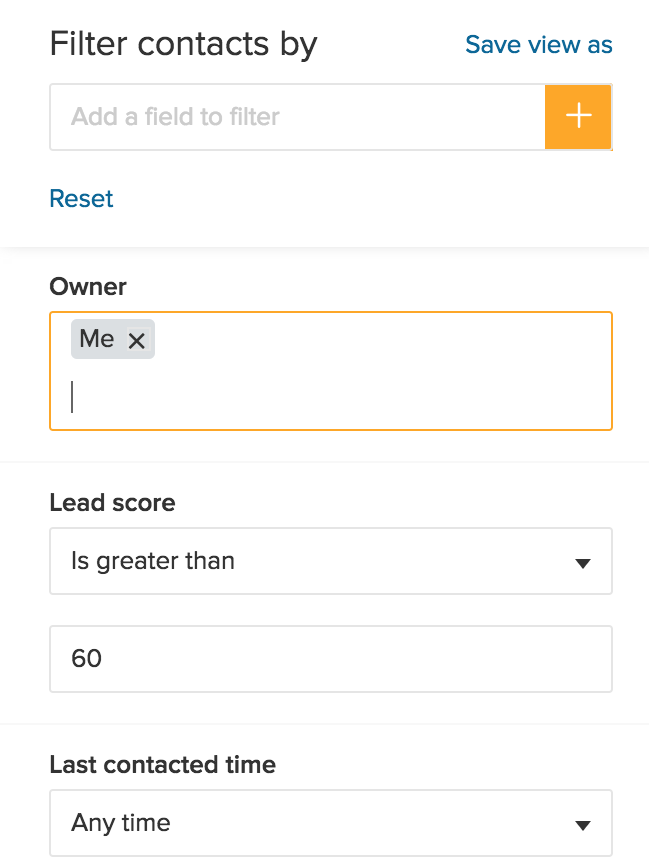
Task: Place cursor in the Owner text line
Action: (x=331, y=397)
